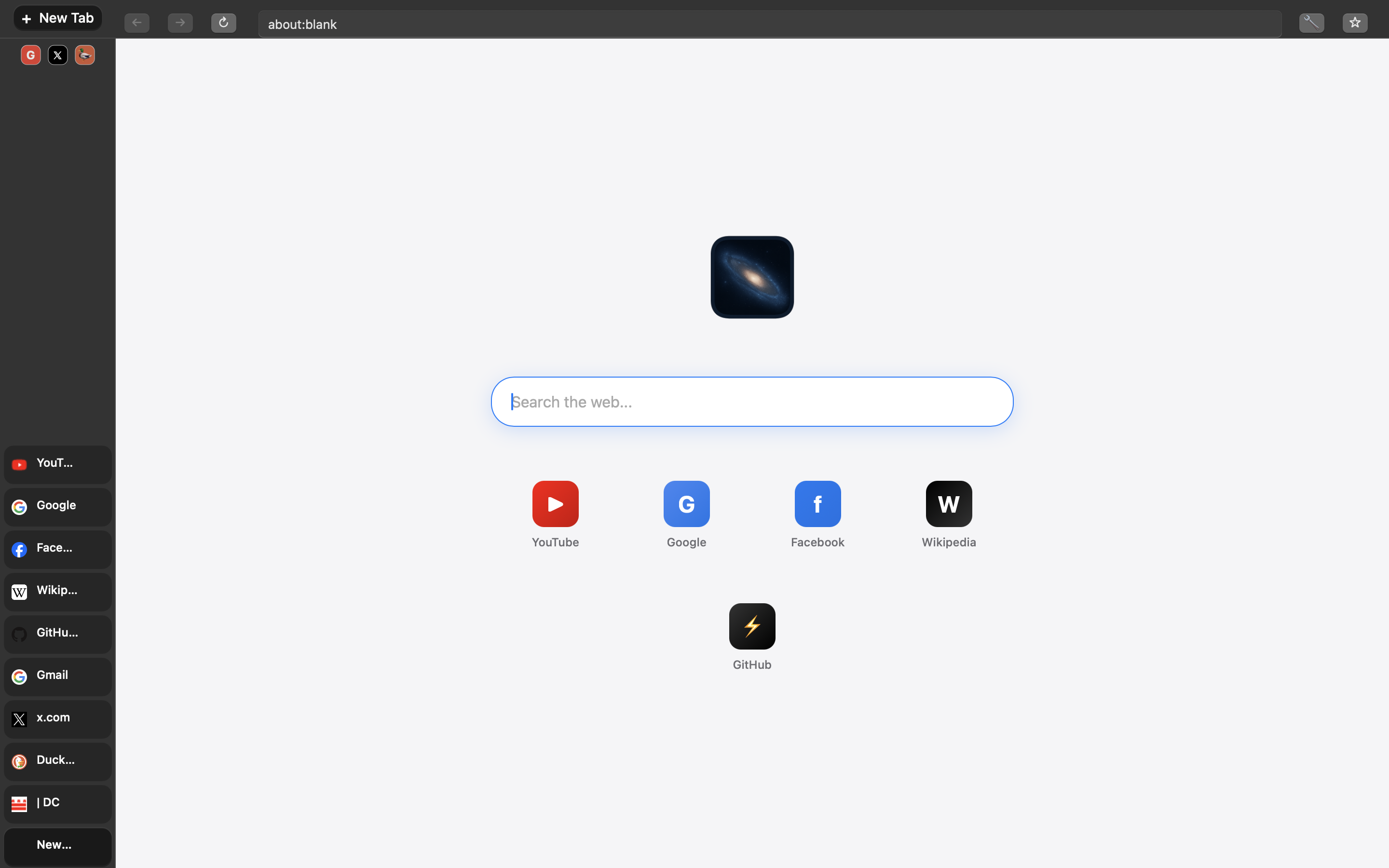1389x868 pixels.
Task: Open the DuckDuckGo bookmark in the sidebar
Action: click(x=57, y=760)
